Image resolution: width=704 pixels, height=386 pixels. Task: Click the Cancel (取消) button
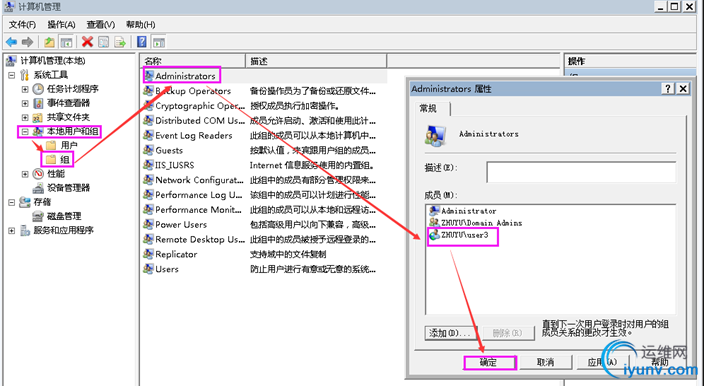point(546,362)
